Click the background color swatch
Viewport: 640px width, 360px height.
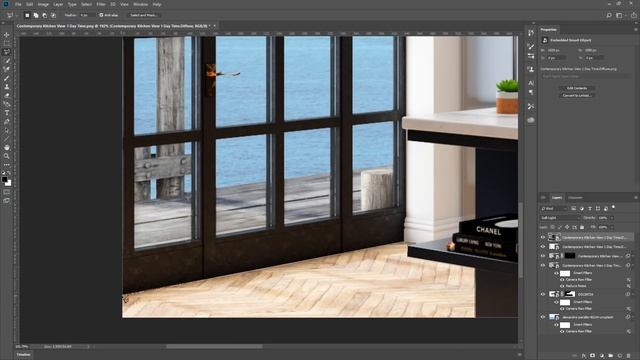[x=9, y=183]
